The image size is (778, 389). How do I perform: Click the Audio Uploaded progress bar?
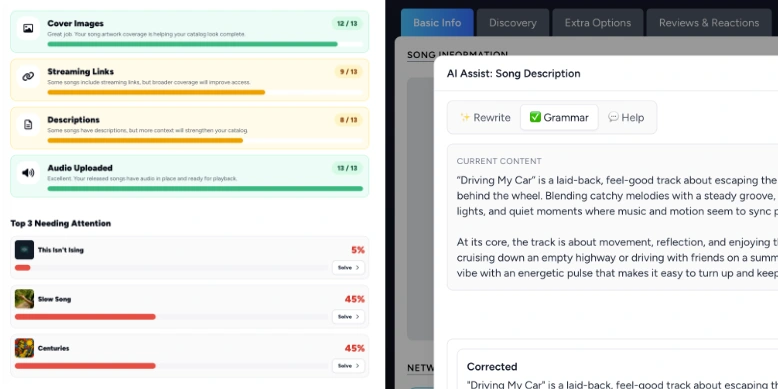pyautogui.click(x=205, y=189)
